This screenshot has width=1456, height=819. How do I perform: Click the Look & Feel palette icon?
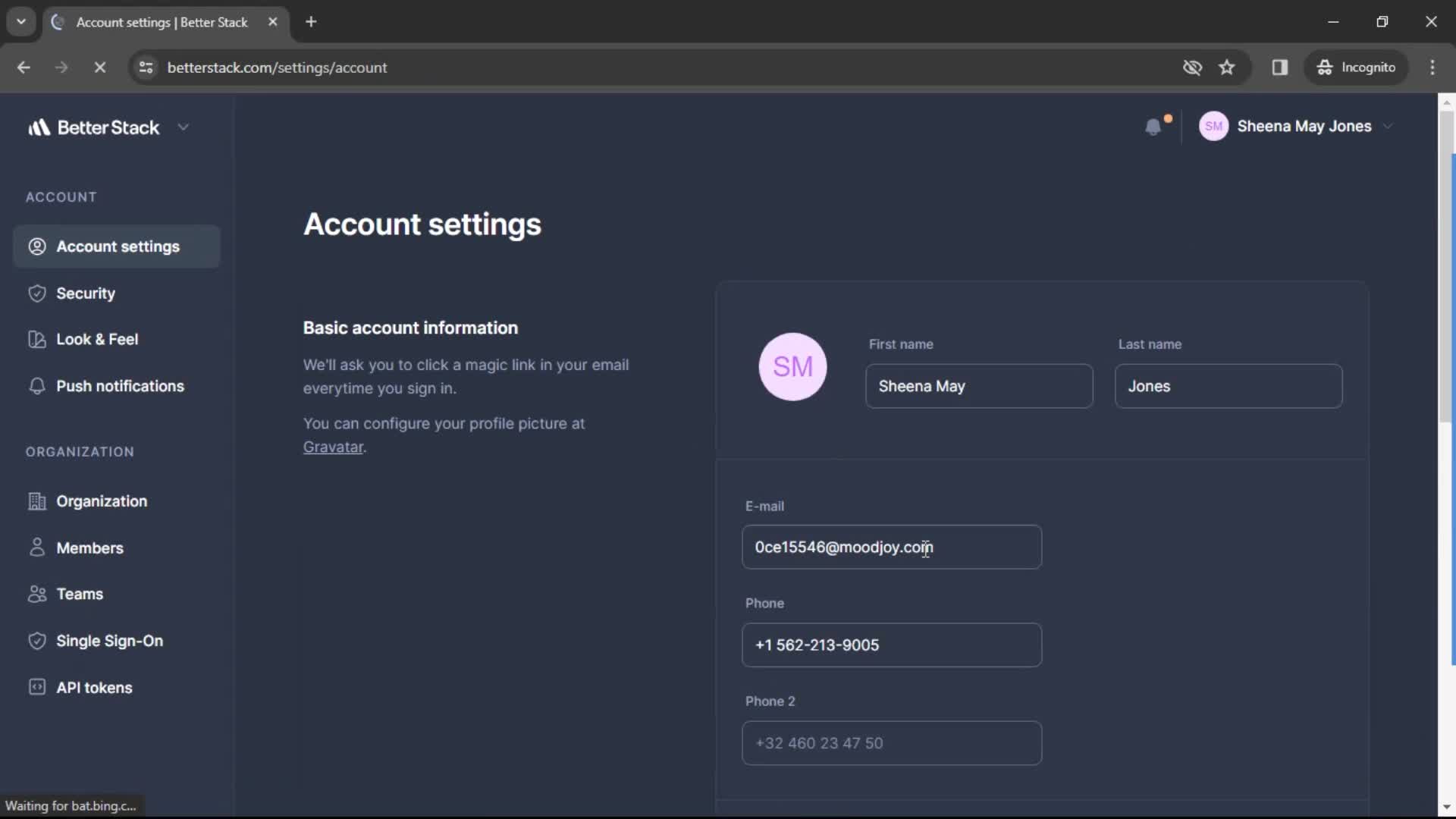tap(37, 340)
